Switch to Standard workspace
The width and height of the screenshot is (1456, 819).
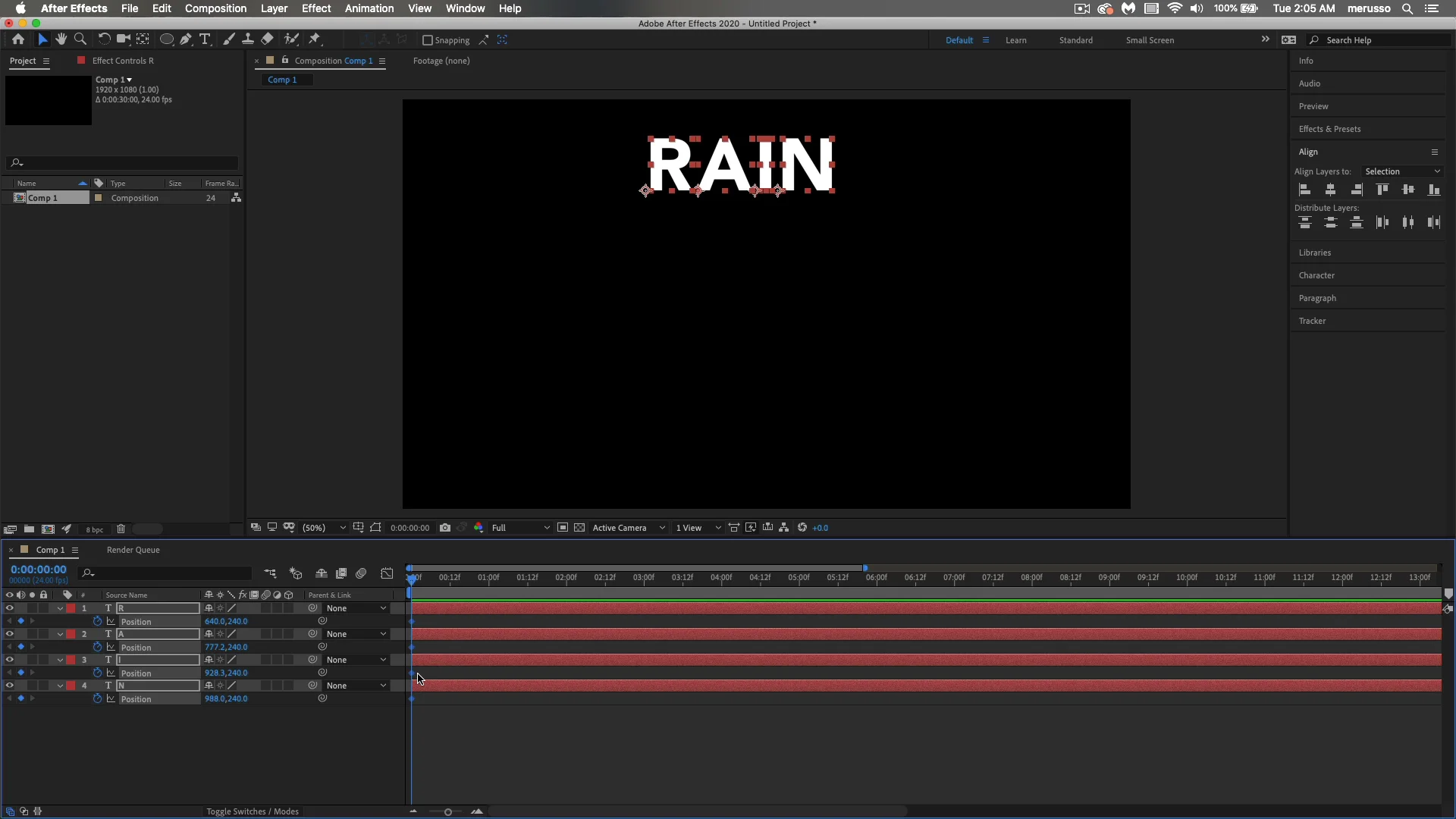pos(1076,40)
